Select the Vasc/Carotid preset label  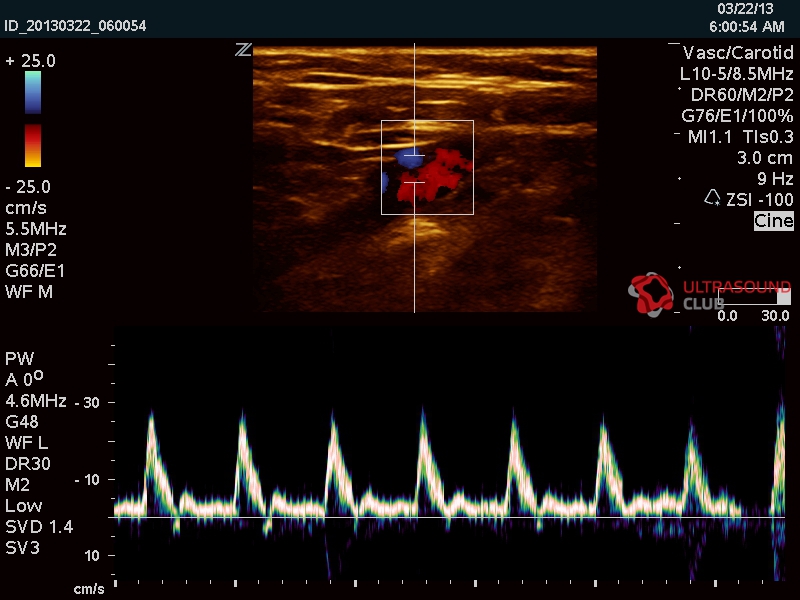[x=738, y=53]
